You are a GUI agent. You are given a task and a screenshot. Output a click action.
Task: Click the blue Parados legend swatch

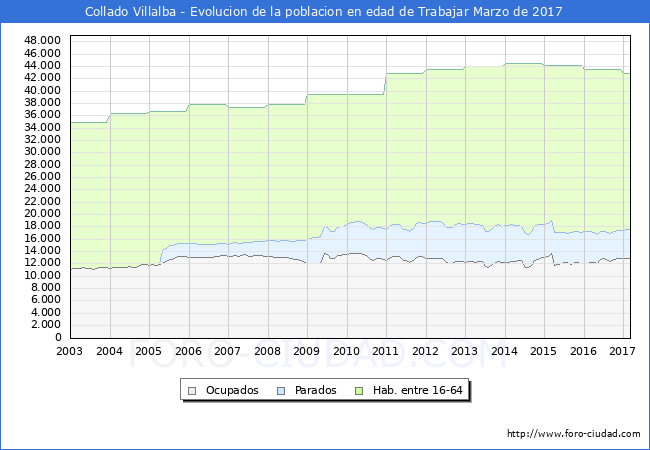[x=281, y=391]
